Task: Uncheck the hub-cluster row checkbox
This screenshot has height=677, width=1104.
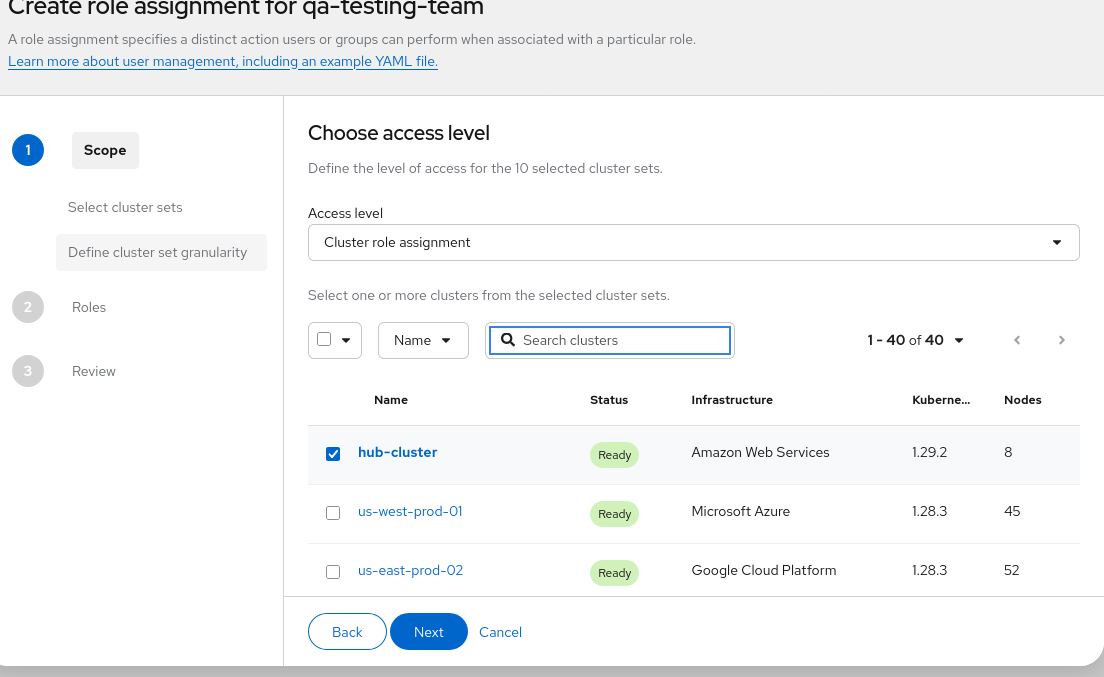Action: 333,454
